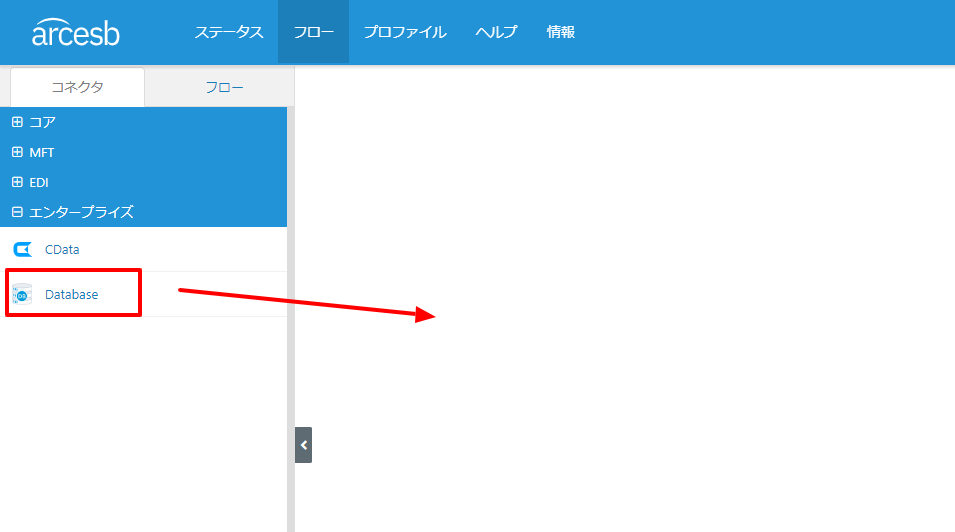This screenshot has width=955, height=532.
Task: Click the コア category label
Action: (43, 122)
